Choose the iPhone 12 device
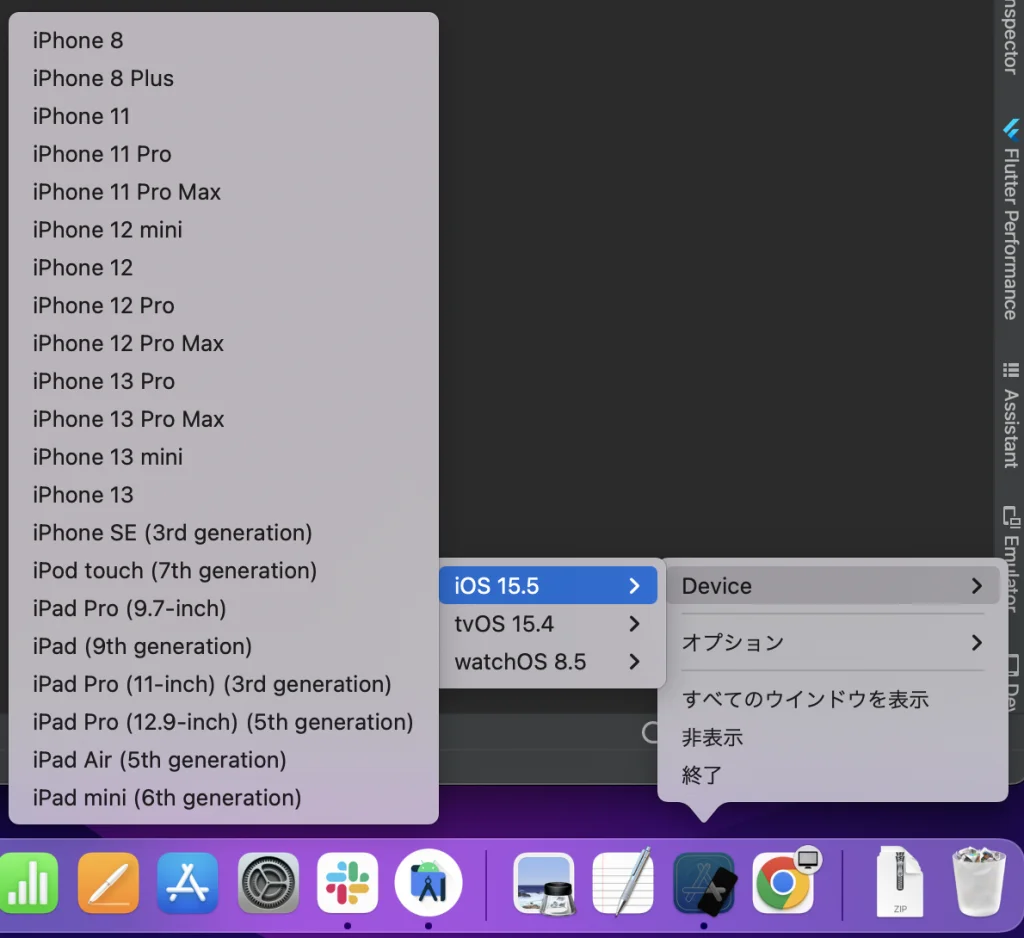The width and height of the screenshot is (1024, 938). point(223,268)
